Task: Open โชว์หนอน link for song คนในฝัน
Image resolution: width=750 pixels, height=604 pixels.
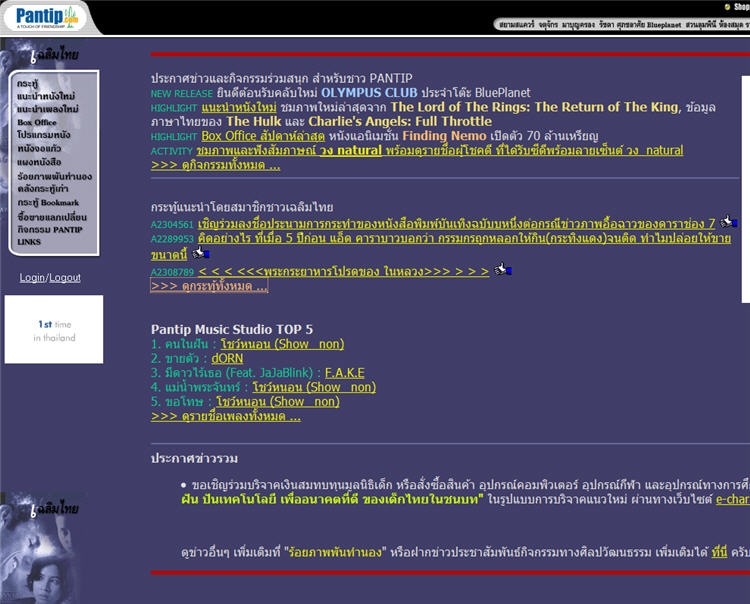Action: tap(282, 344)
